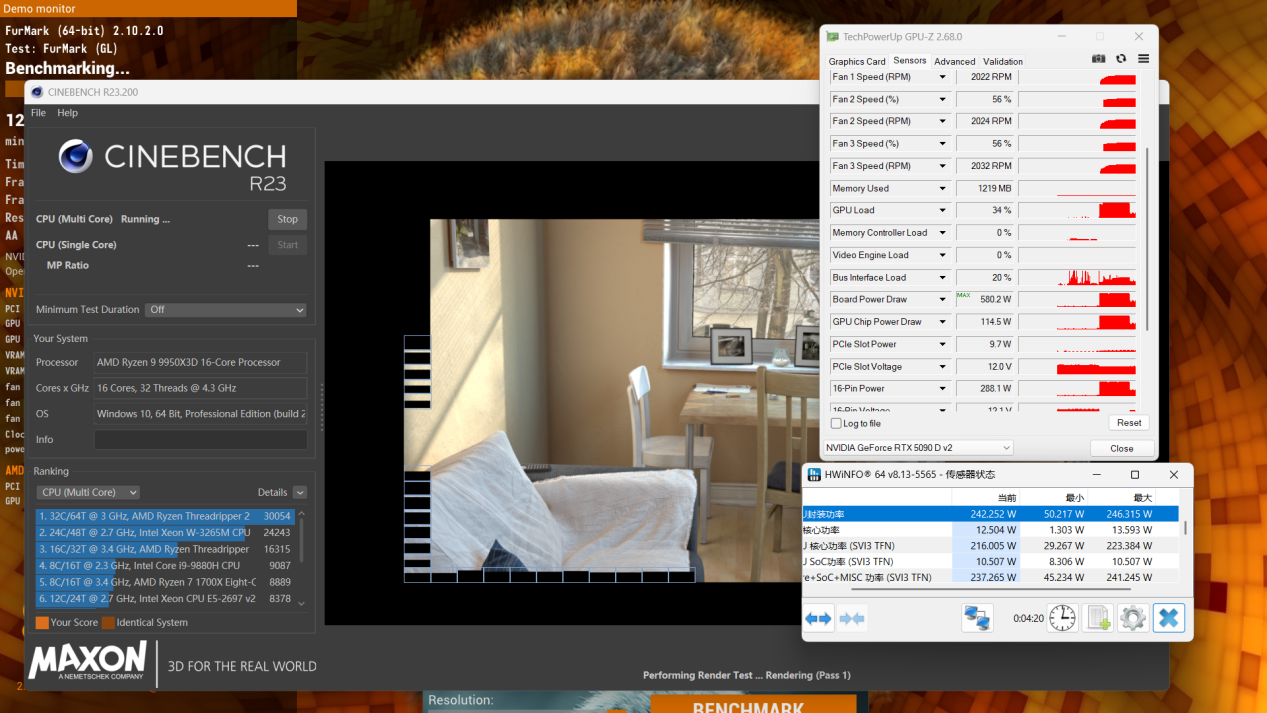Click the 最大 column header in HWiNFO

click(1142, 497)
